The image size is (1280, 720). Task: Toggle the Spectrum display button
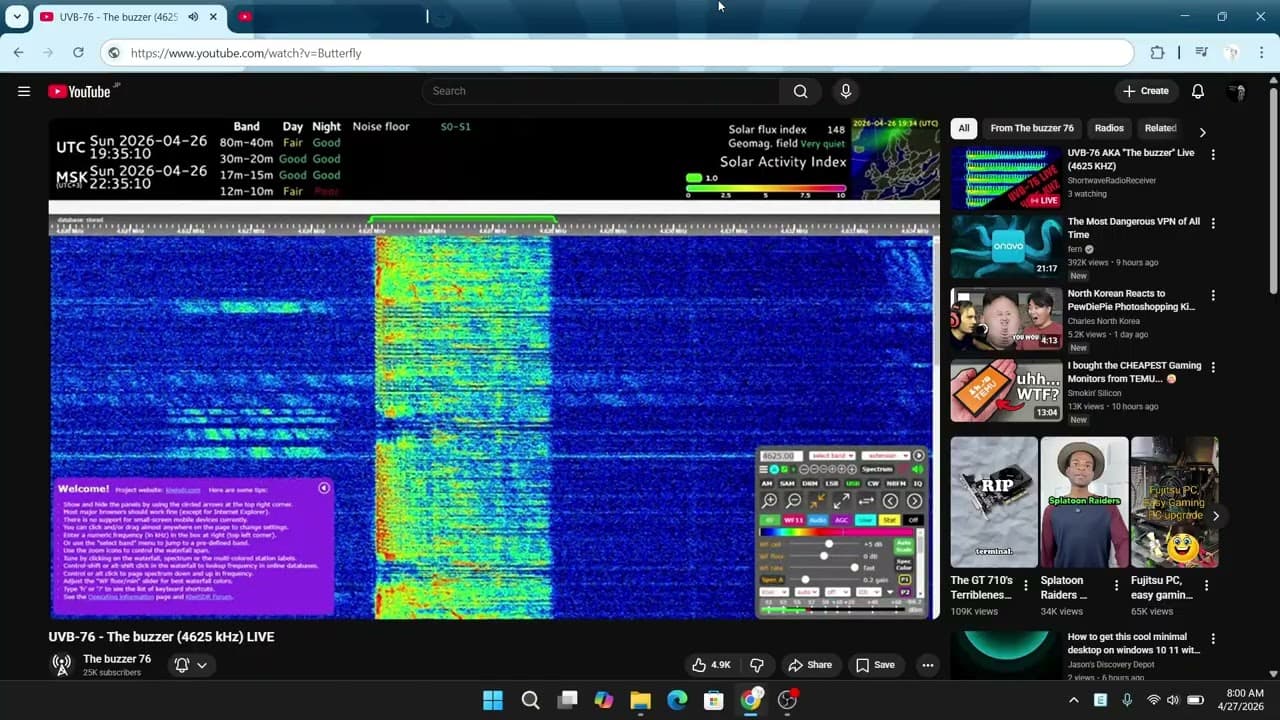(877, 469)
